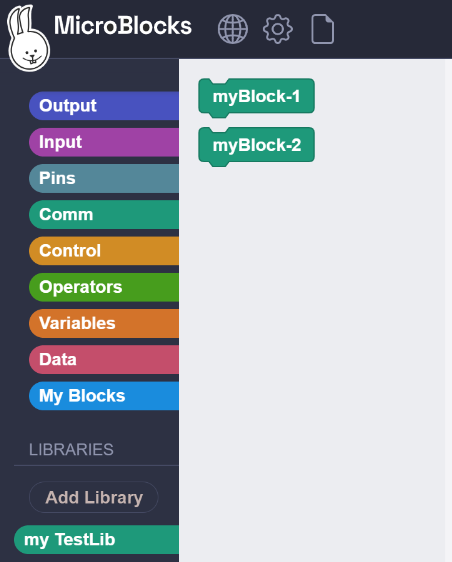Click the palette scrollbar at right edge
452x562 pixels.
coord(448,310)
